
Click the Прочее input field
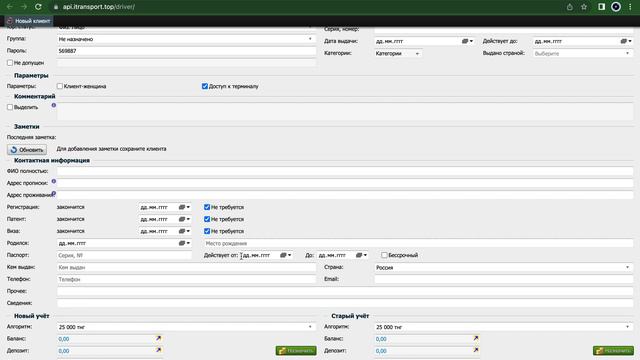(345, 291)
